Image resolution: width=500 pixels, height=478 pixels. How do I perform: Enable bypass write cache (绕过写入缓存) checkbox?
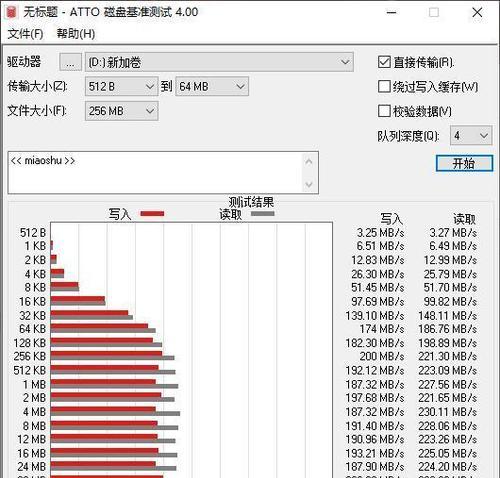(384, 87)
